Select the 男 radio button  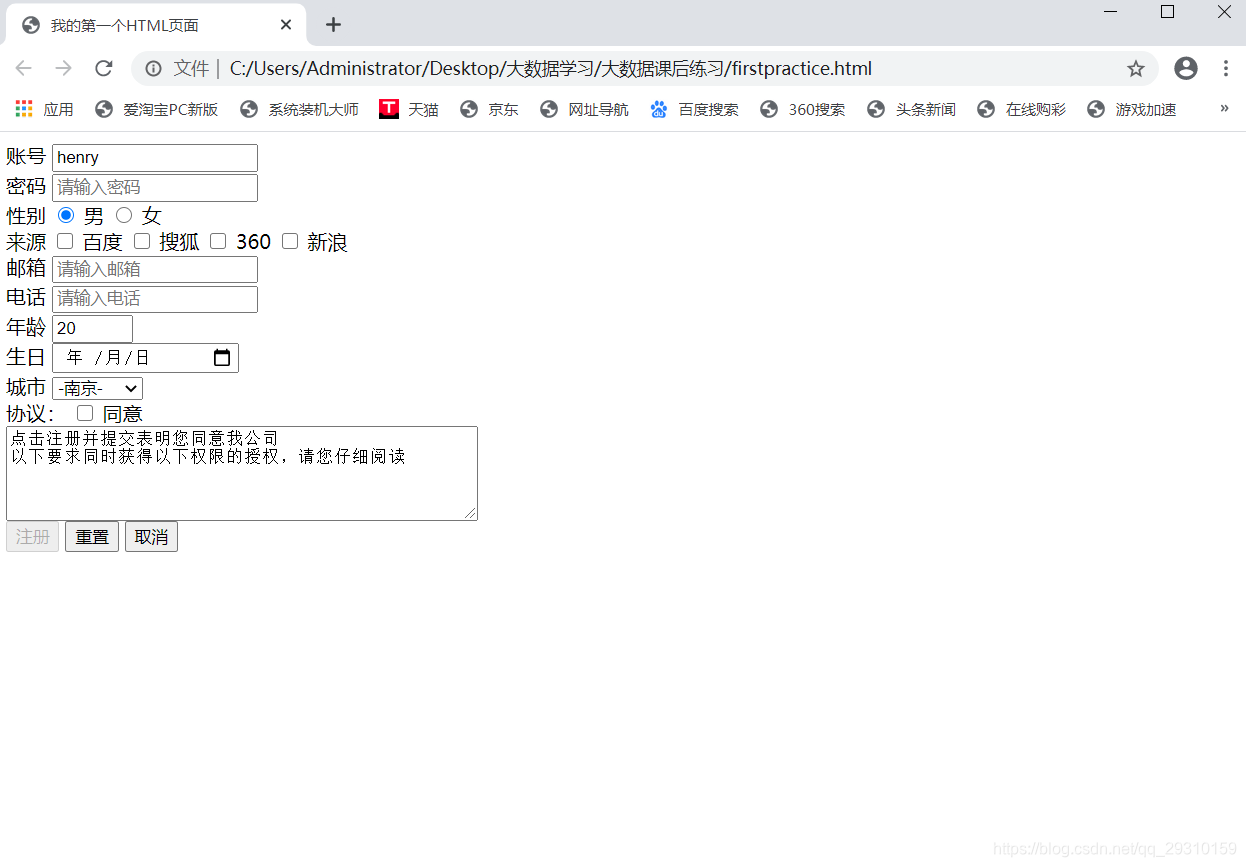pos(66,215)
